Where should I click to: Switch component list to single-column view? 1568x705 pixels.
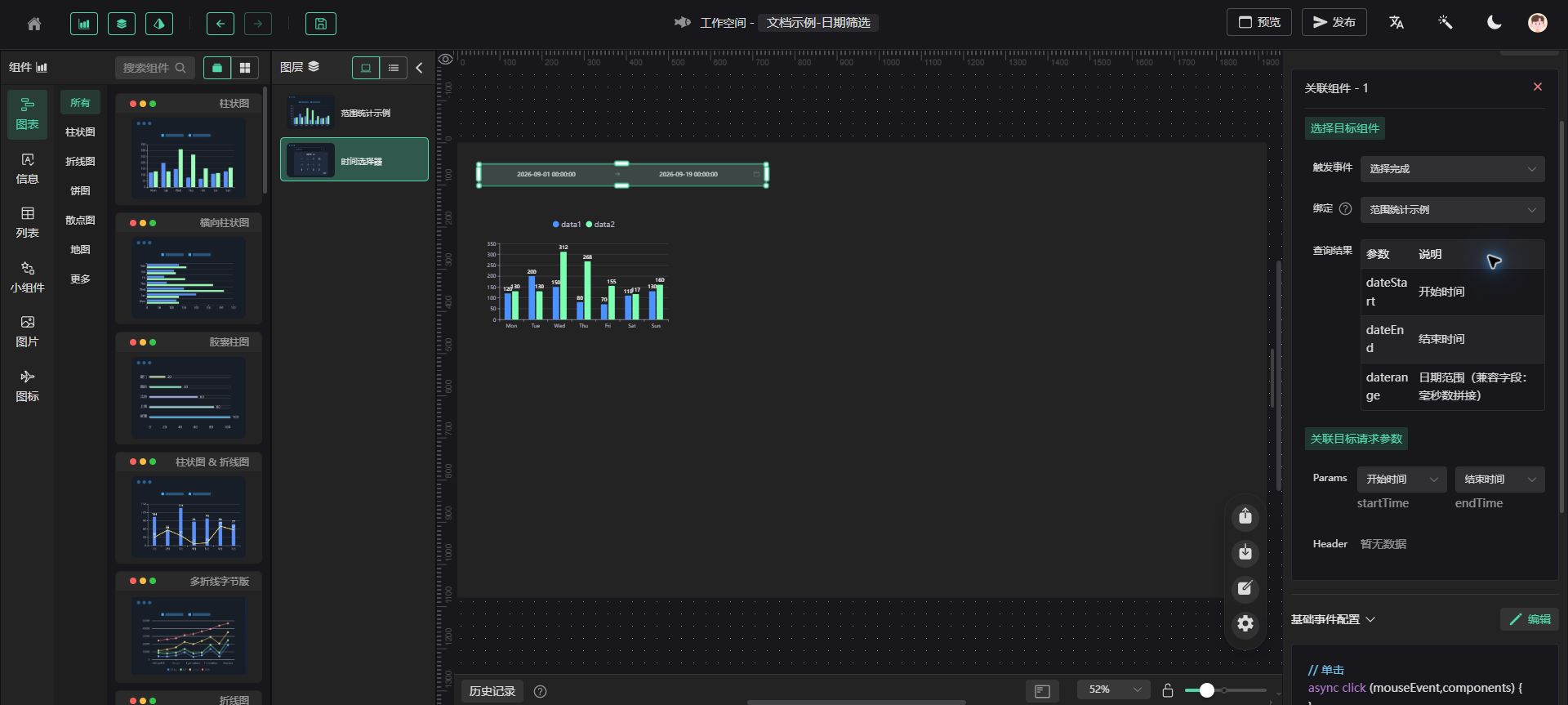pos(217,68)
